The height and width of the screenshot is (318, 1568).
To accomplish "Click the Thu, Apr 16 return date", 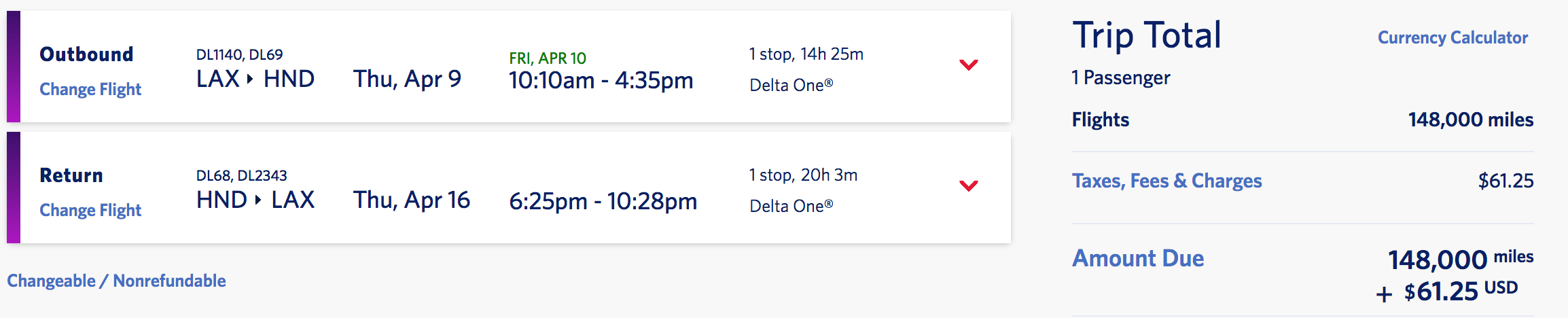I will pos(411,200).
